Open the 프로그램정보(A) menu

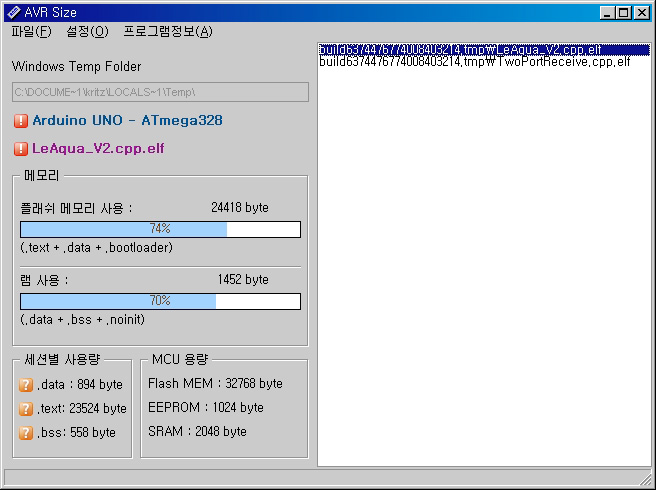(x=167, y=31)
